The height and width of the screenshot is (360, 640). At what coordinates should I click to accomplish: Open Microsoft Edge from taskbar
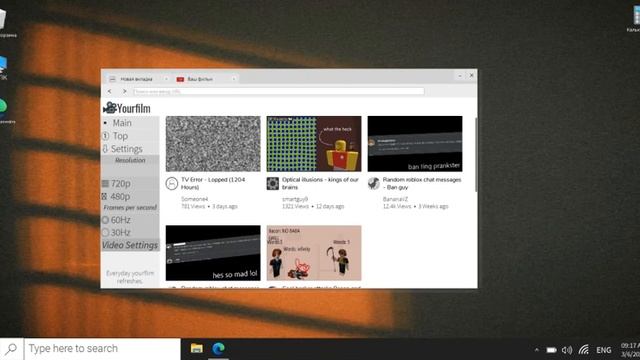pyautogui.click(x=218, y=349)
